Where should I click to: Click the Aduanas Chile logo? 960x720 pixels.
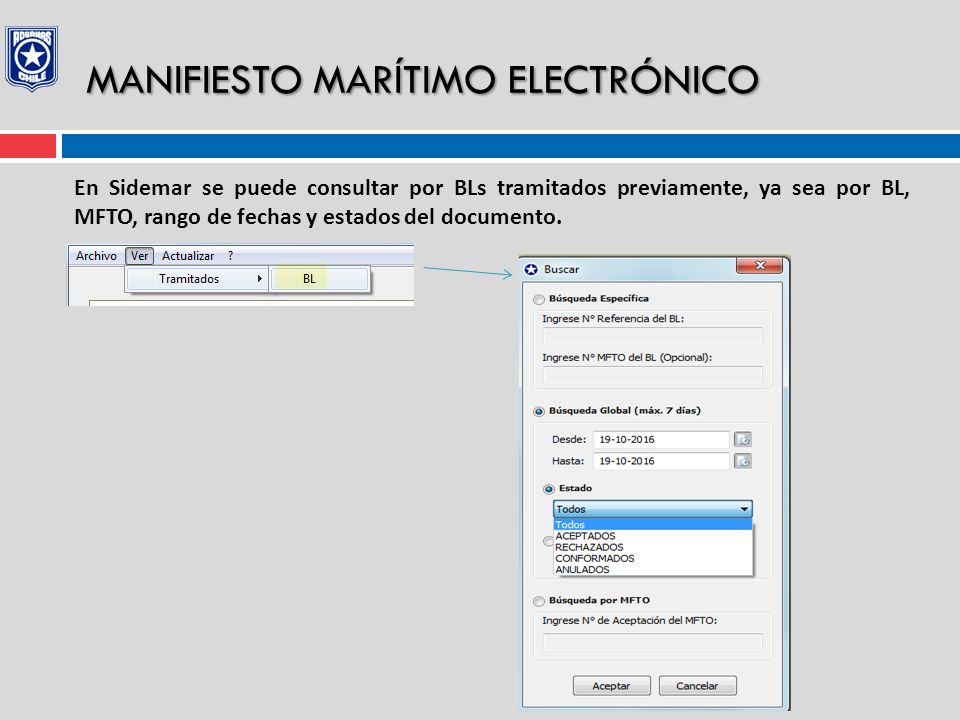pyautogui.click(x=32, y=58)
